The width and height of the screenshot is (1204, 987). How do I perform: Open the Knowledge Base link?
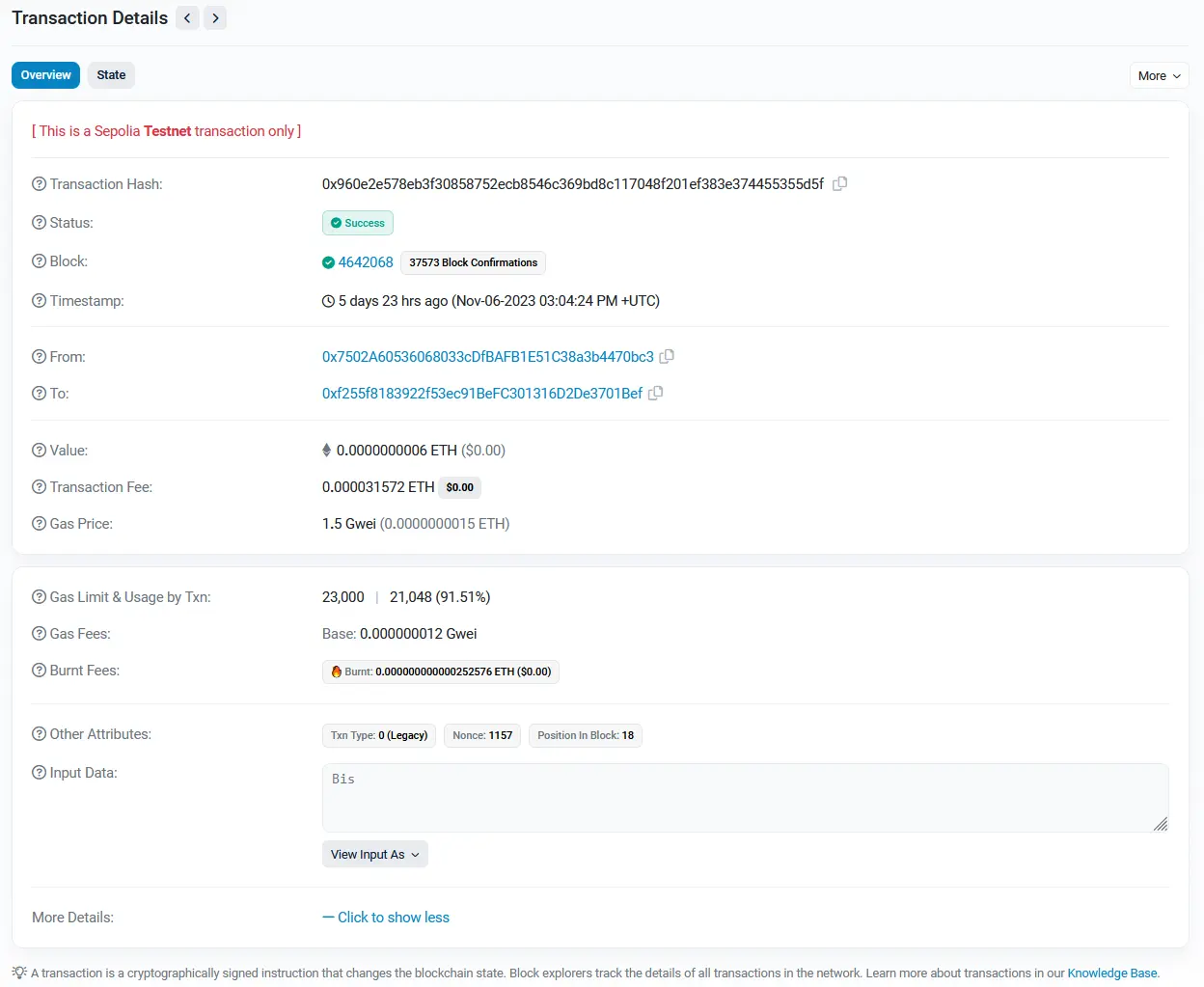1111,973
